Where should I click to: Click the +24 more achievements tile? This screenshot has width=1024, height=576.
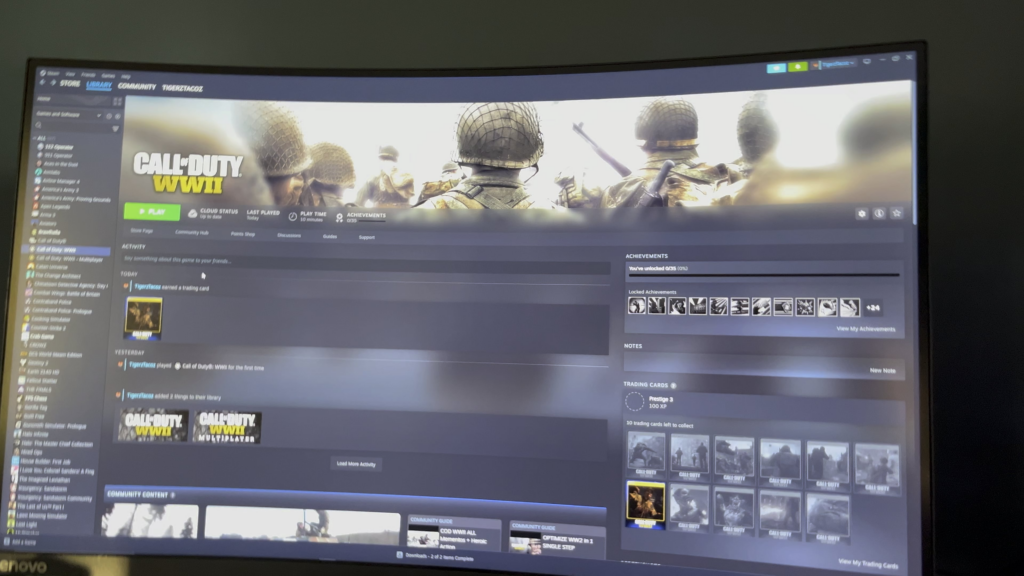coord(873,308)
